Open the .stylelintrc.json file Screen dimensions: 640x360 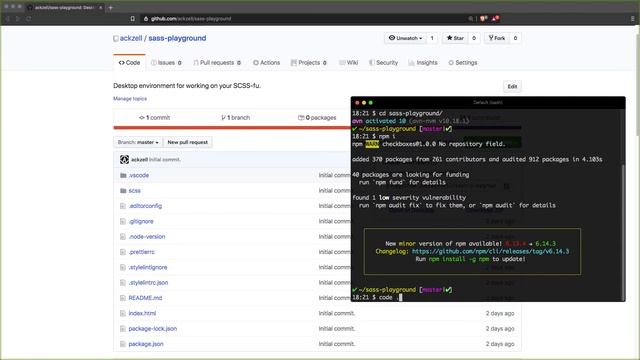[148, 282]
